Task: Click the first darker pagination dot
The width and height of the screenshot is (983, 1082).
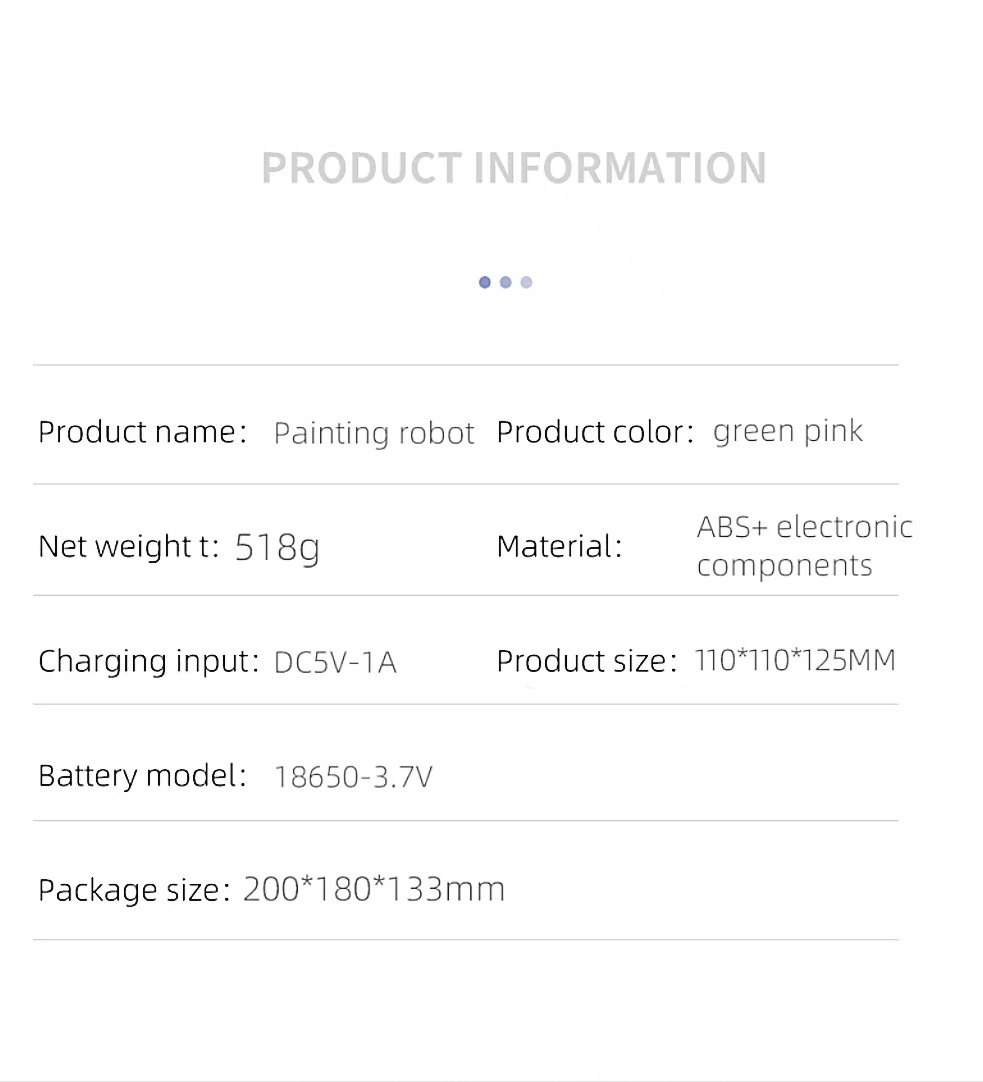Action: coord(485,282)
